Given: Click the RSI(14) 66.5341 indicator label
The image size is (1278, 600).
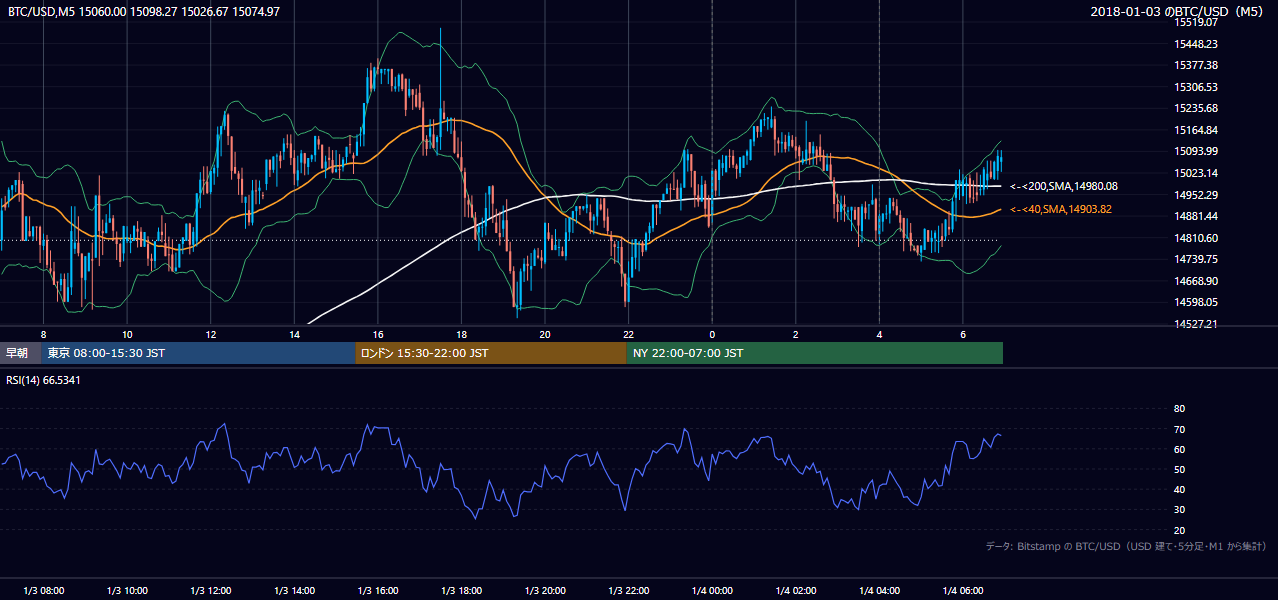Looking at the screenshot, I should tap(44, 380).
